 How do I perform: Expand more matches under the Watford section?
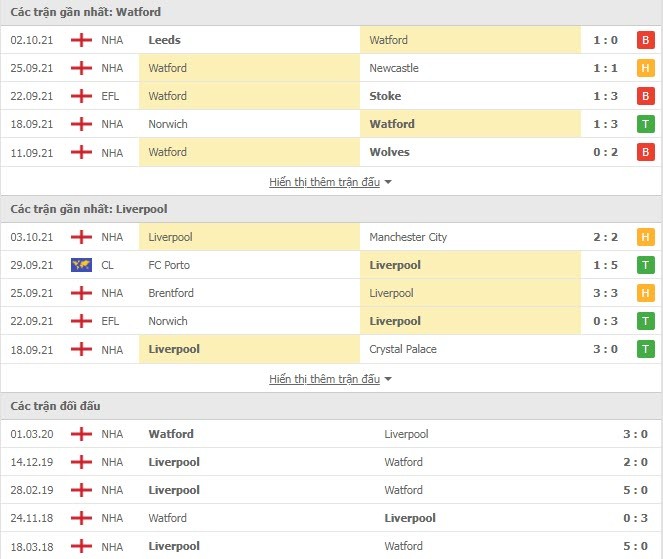pyautogui.click(x=325, y=182)
